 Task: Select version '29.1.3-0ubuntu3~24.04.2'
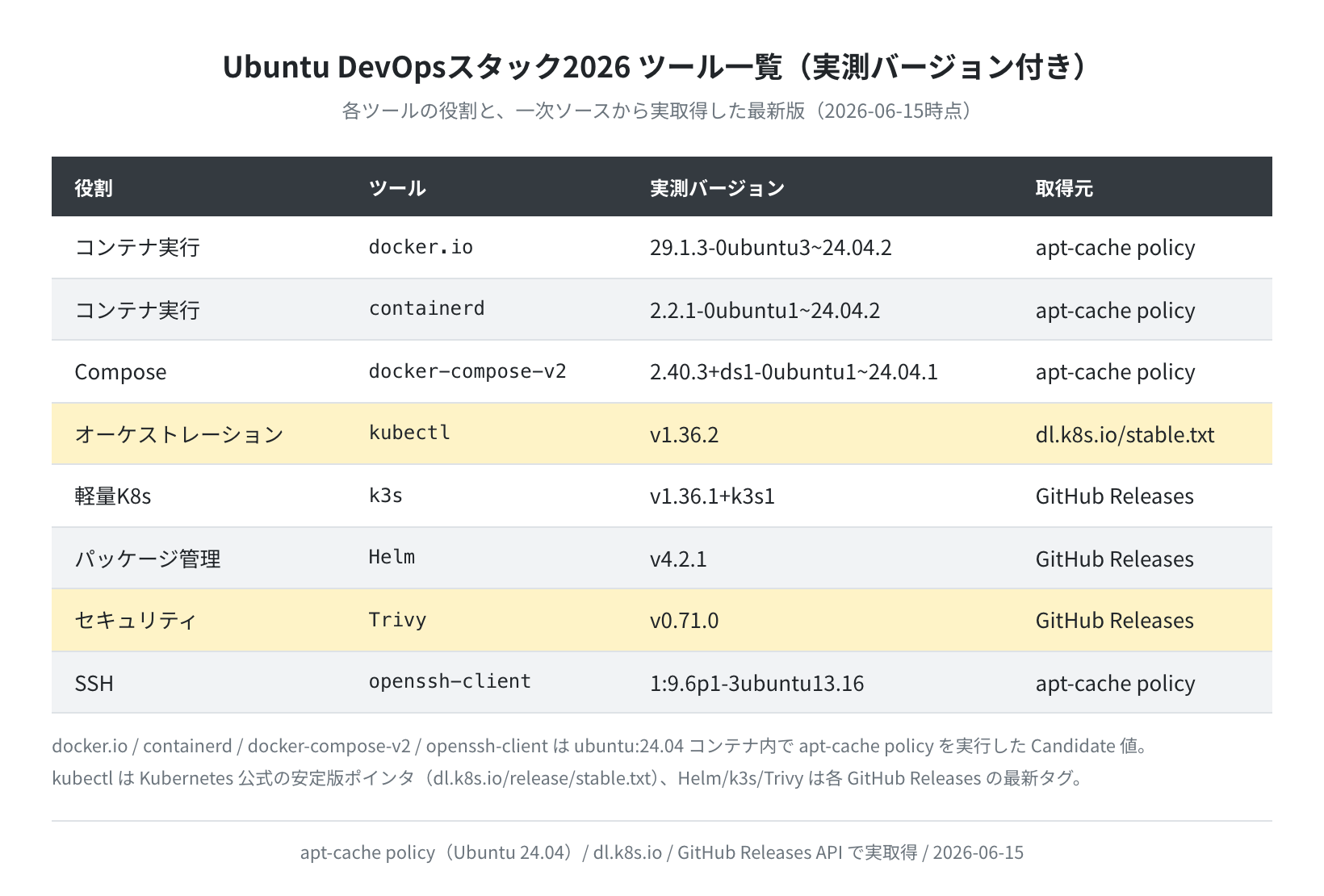pos(770,247)
